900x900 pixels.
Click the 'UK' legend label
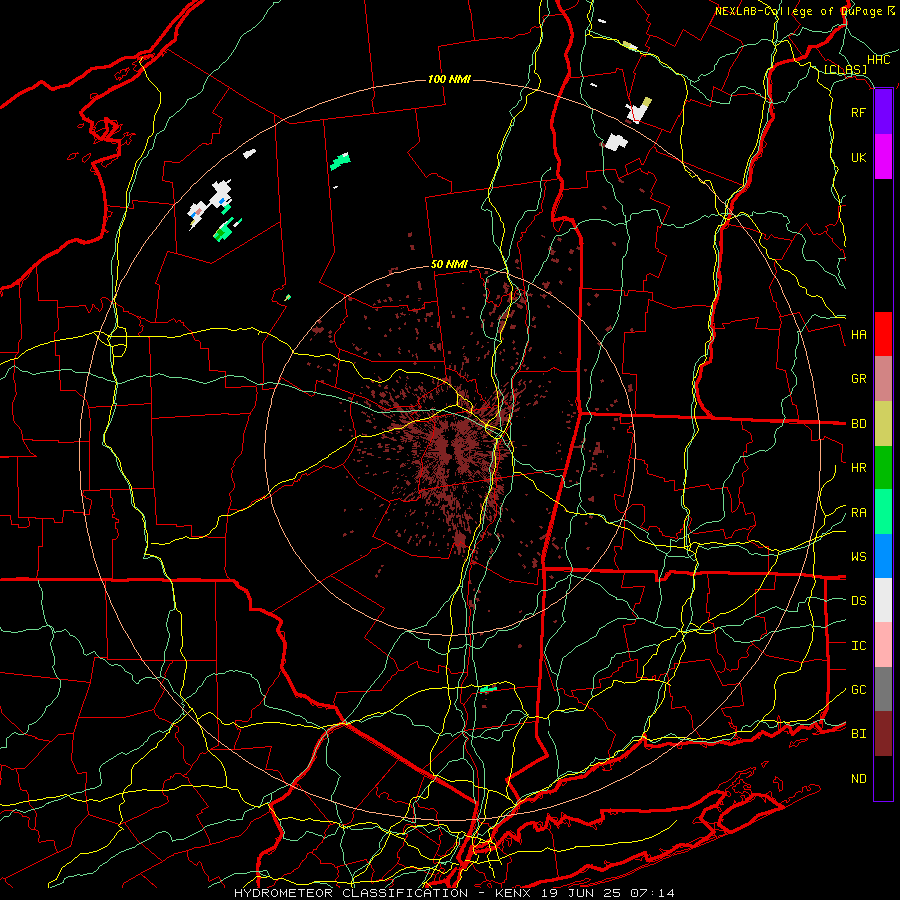point(859,157)
